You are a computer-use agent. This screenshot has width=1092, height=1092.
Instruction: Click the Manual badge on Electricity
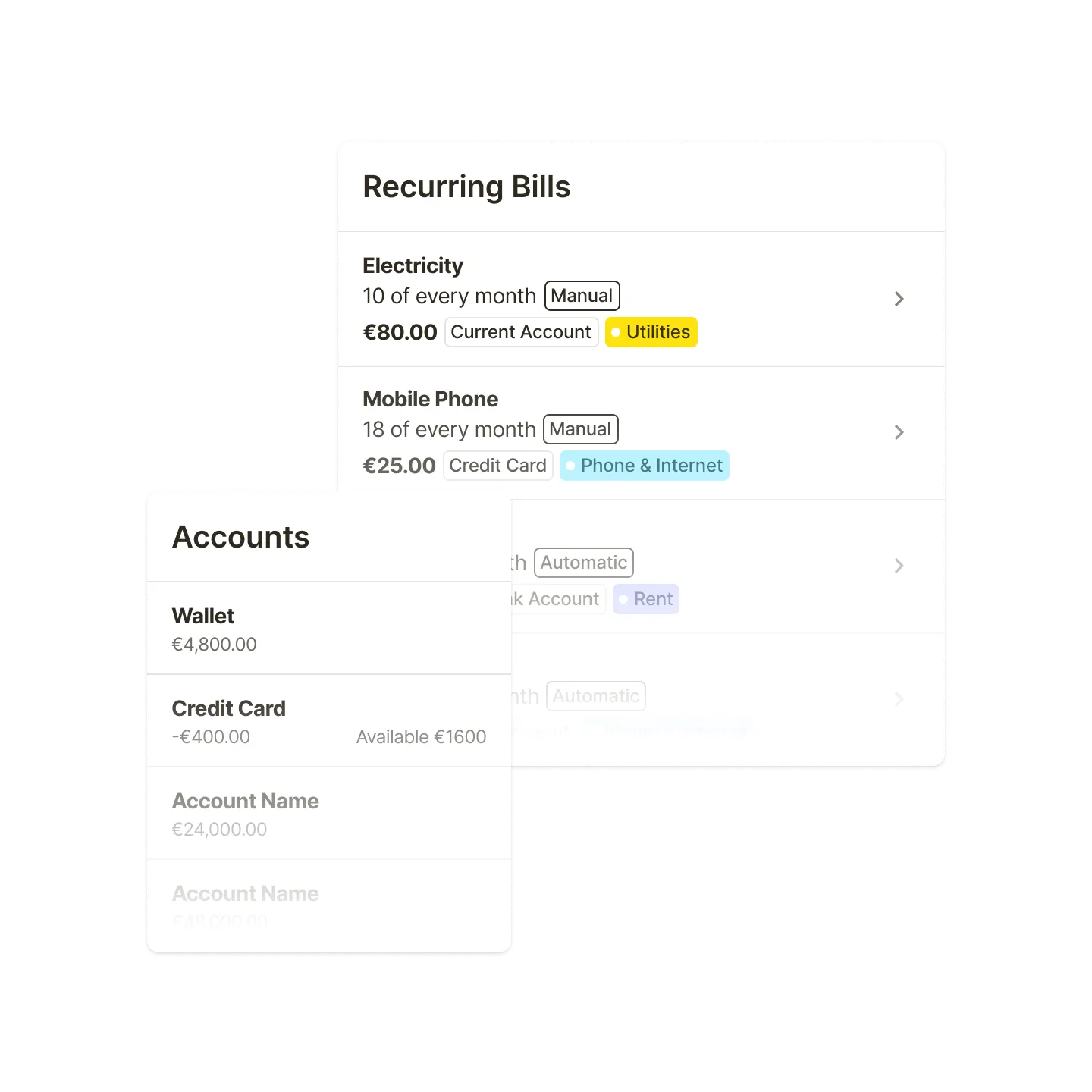pyautogui.click(x=581, y=295)
